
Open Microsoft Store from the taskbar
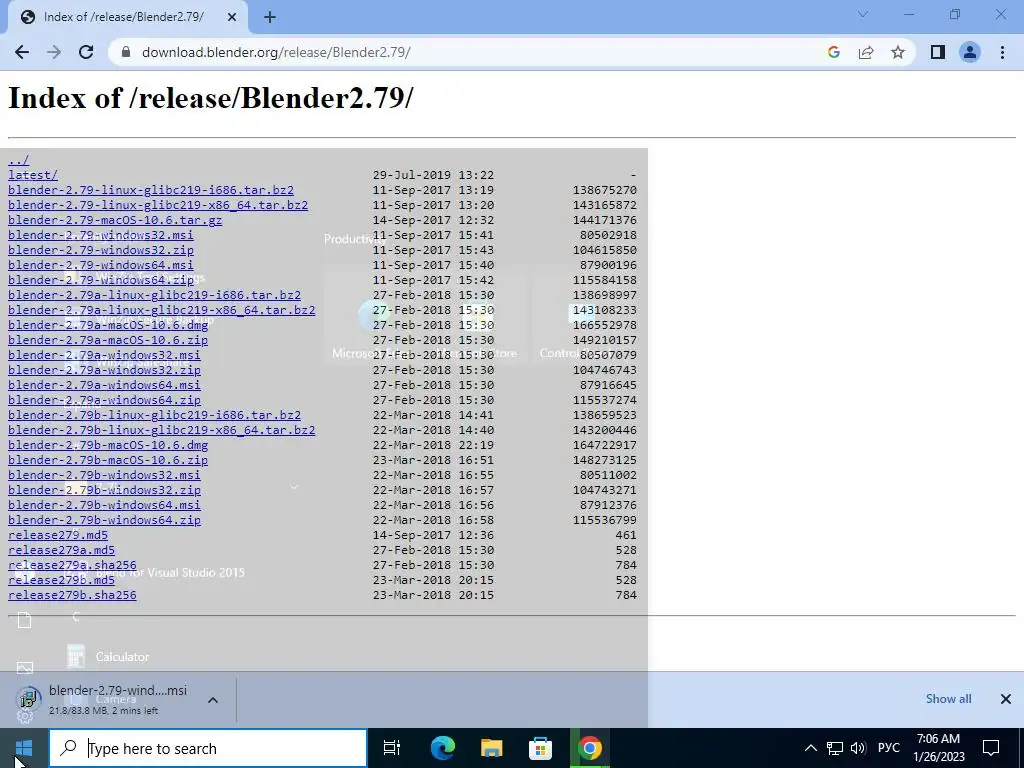pos(541,748)
